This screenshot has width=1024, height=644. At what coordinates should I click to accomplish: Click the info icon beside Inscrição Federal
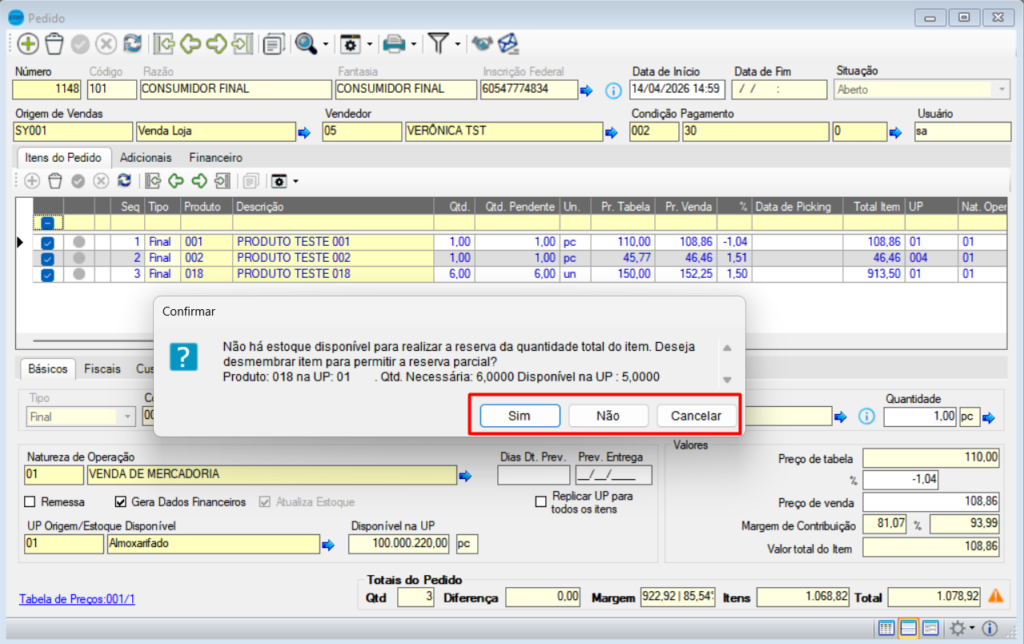(x=614, y=90)
